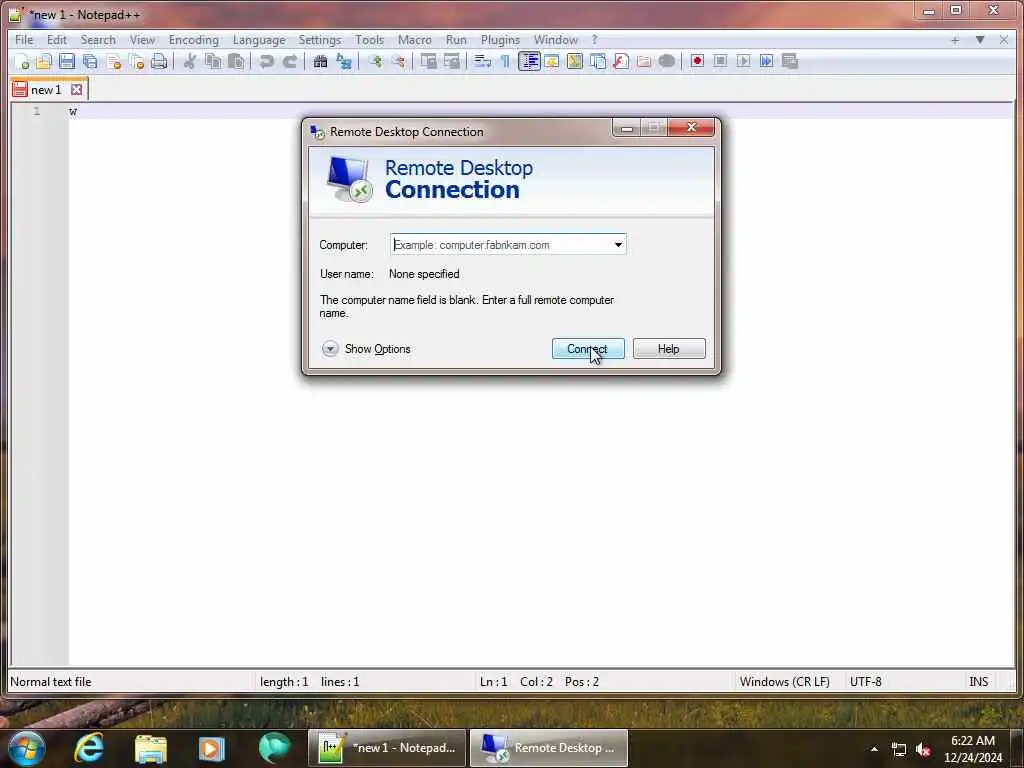Click the Playback macro icon
This screenshot has width=1024, height=768.
(x=743, y=61)
